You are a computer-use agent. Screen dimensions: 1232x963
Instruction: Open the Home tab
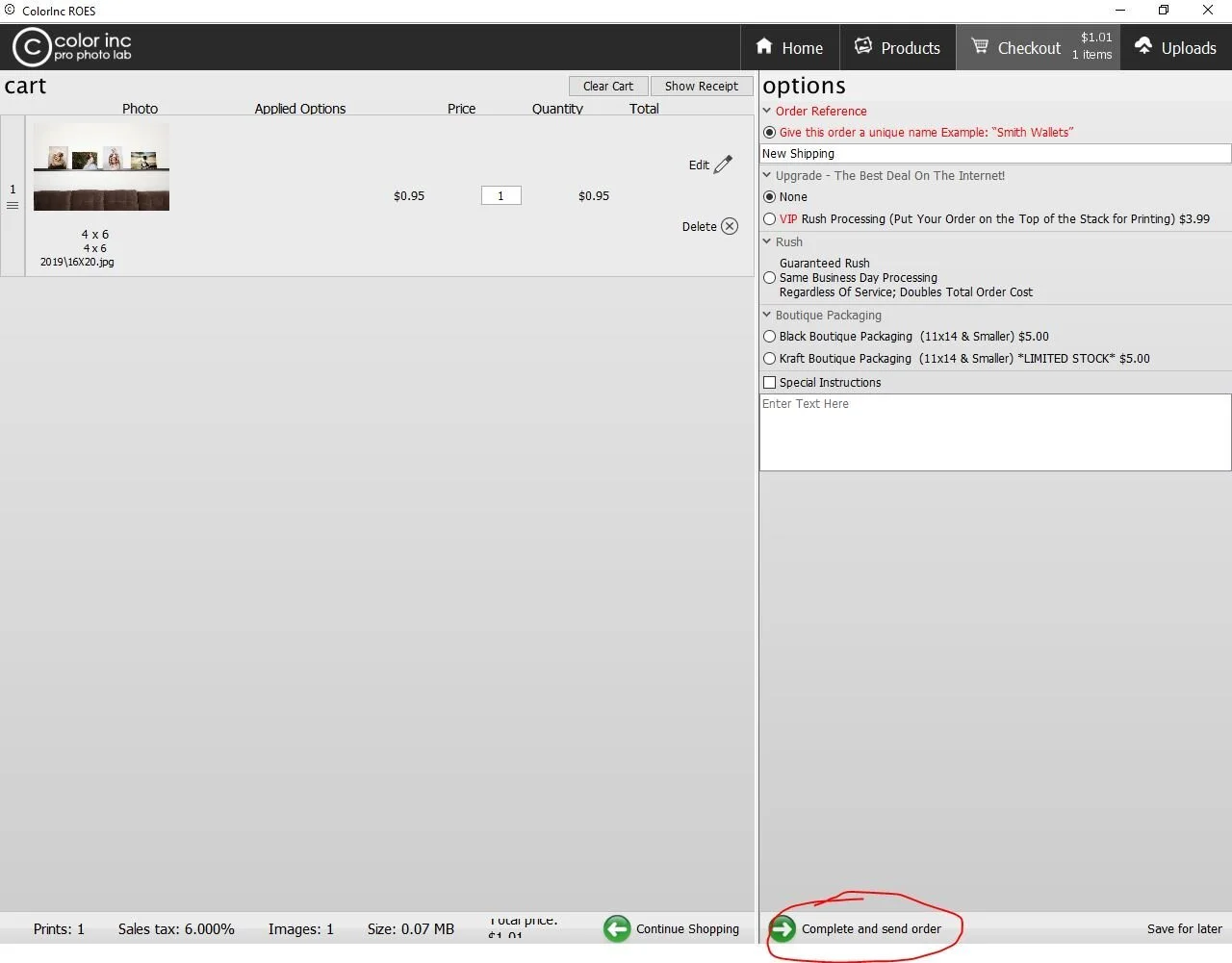pos(789,47)
